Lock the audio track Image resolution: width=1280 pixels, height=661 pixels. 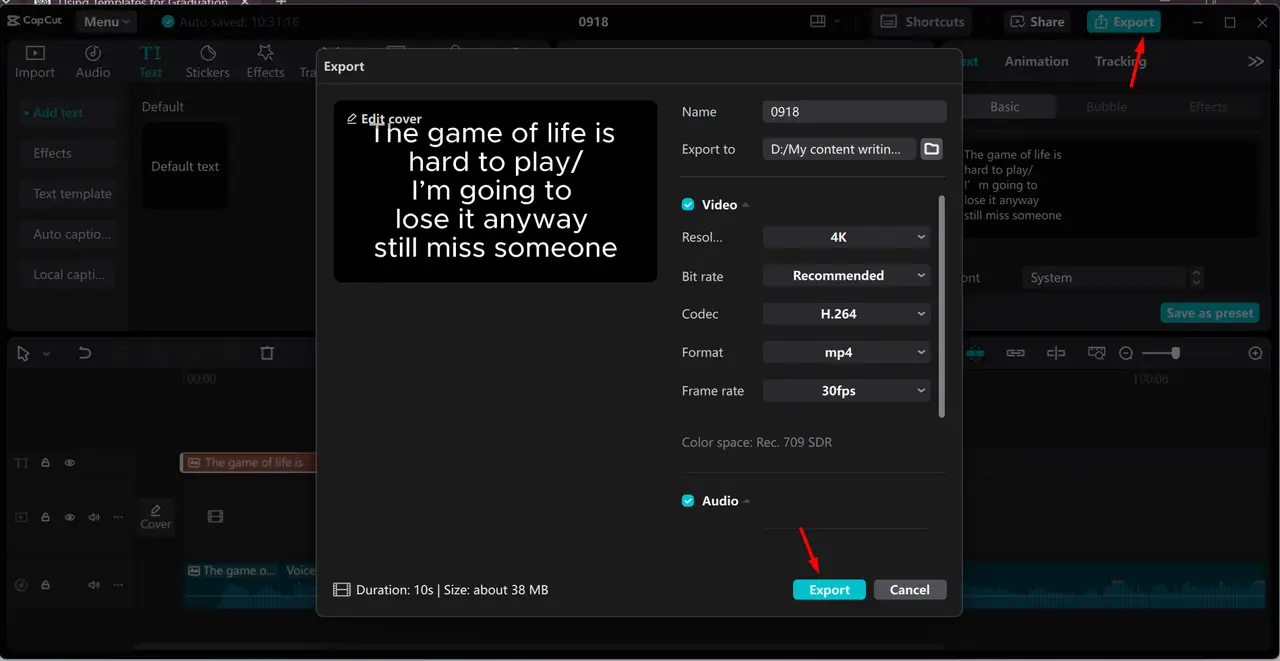(x=46, y=585)
